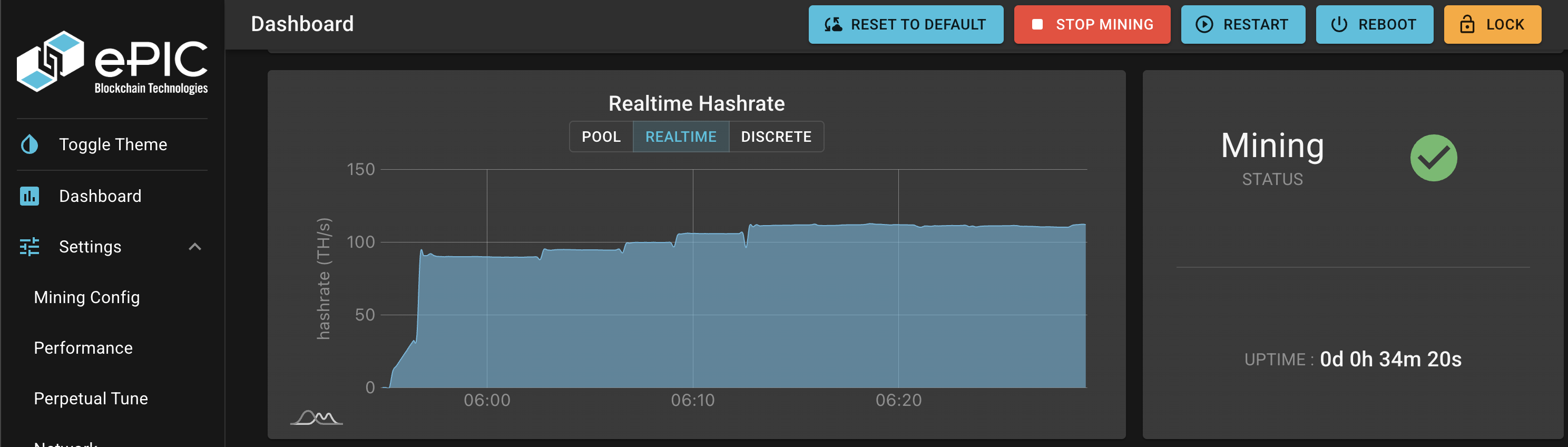Click the Settings sliders icon
This screenshot has width=1568, height=447.
coord(29,247)
